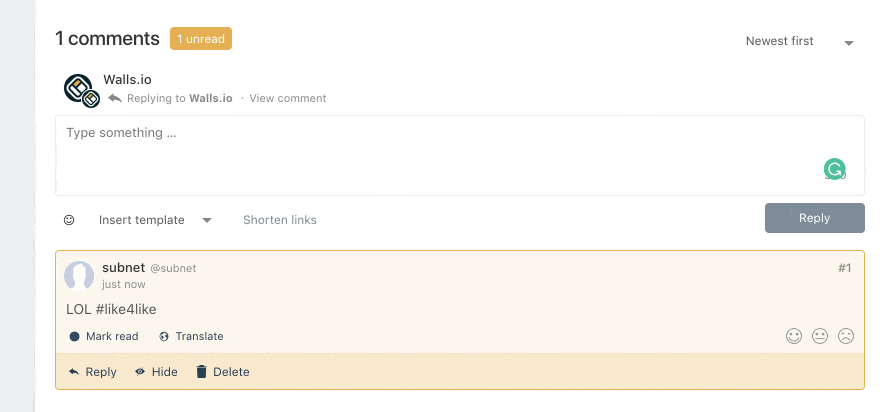882x412 pixels.
Task: Mark comment sentiment as neutral face
Action: pyautogui.click(x=820, y=337)
